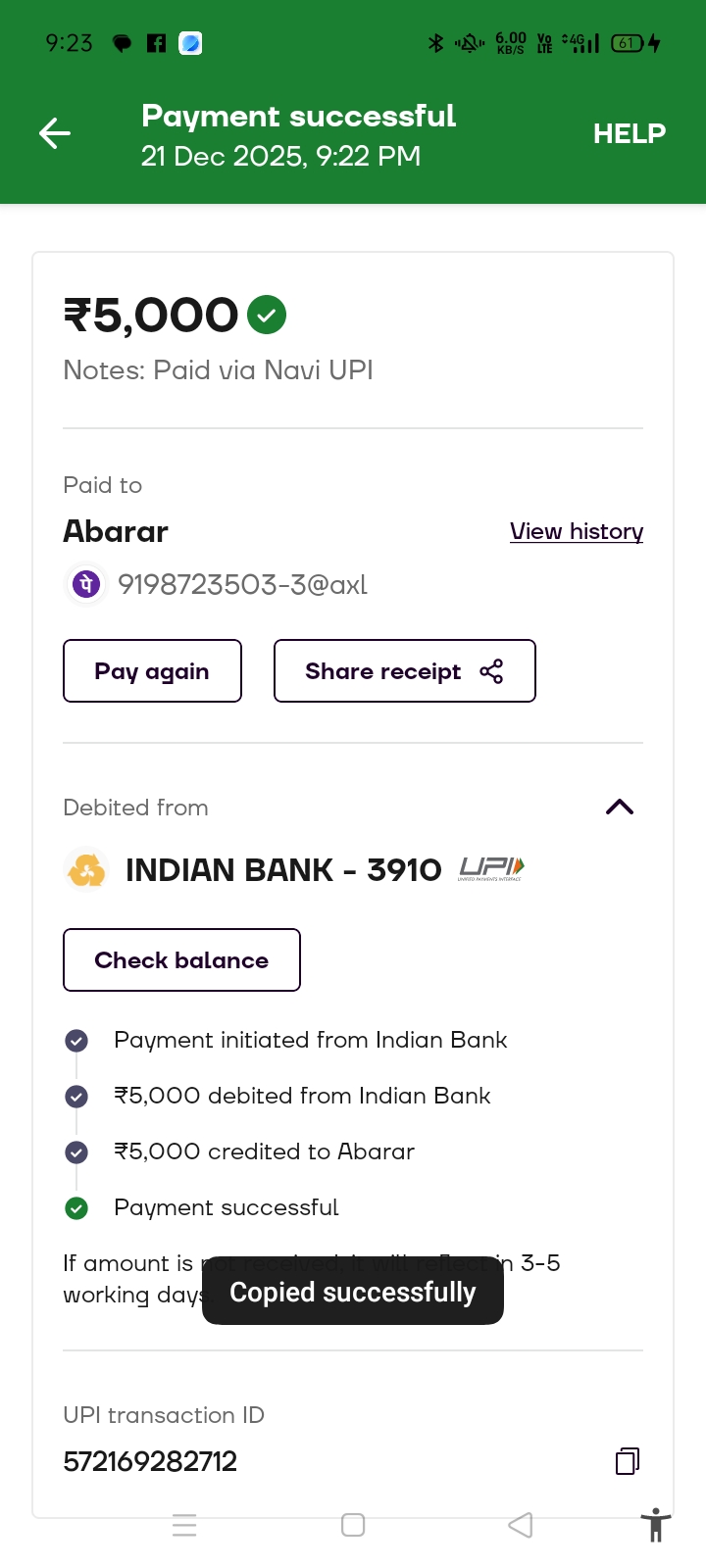Tap the Payment successful status checkmark

coord(76,1208)
